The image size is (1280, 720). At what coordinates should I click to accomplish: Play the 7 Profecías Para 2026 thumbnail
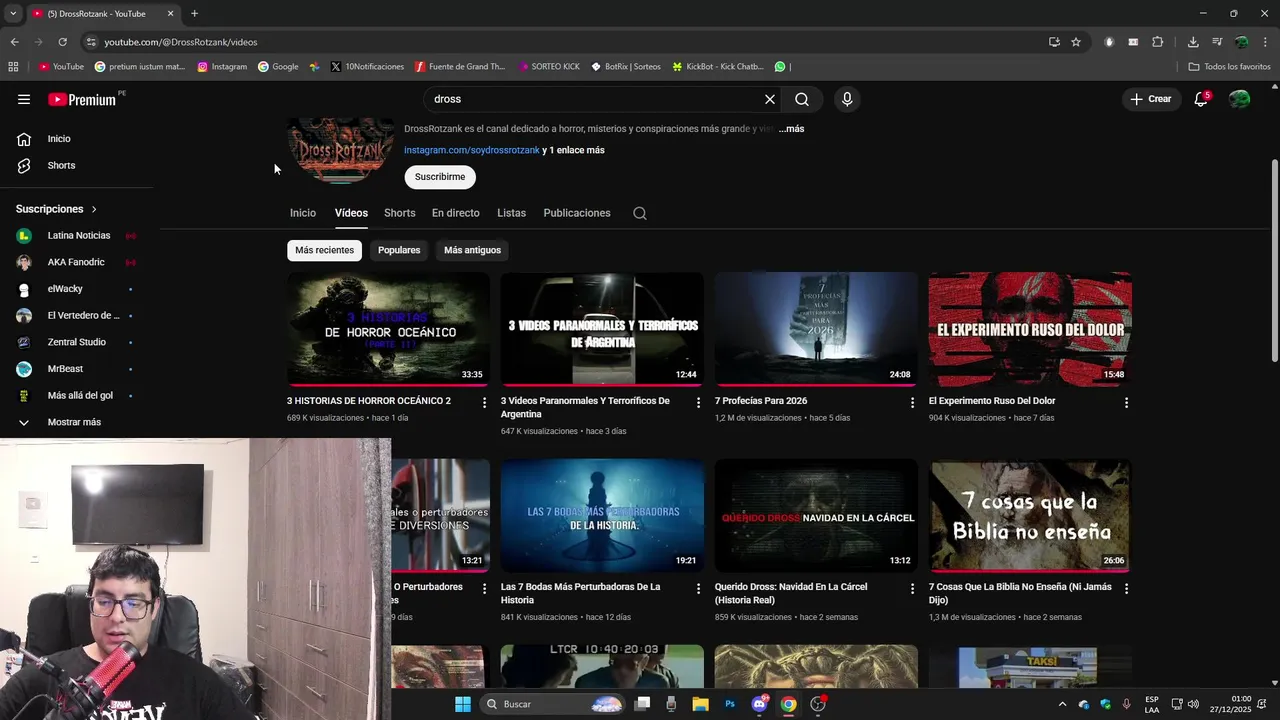point(816,329)
